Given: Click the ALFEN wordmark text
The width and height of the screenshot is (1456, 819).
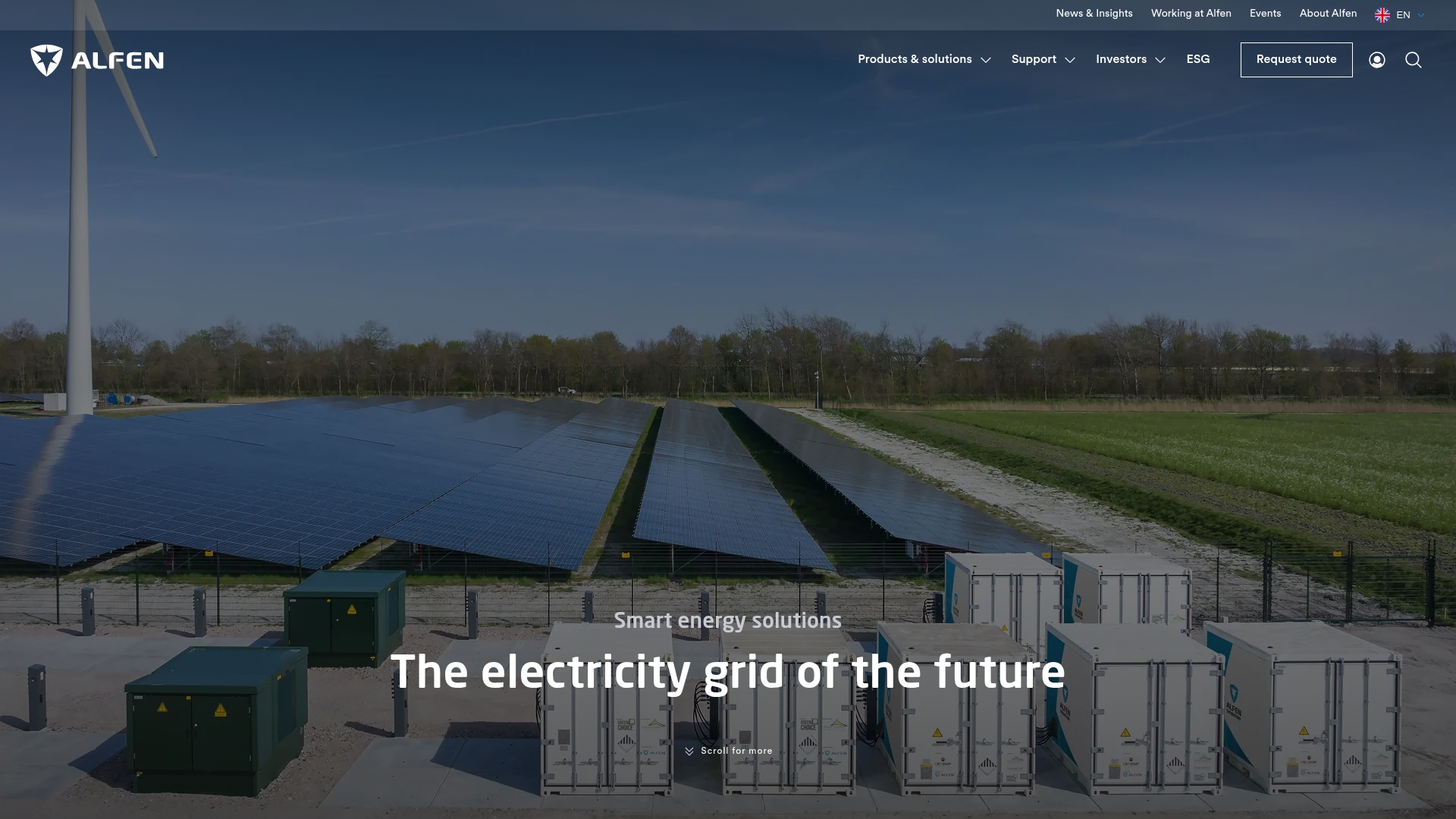Looking at the screenshot, I should pos(118,61).
